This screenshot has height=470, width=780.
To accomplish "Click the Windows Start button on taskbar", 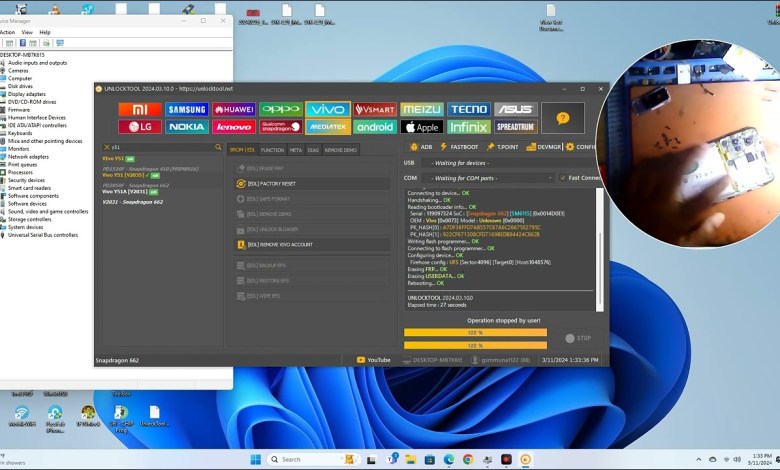I will pos(255,459).
